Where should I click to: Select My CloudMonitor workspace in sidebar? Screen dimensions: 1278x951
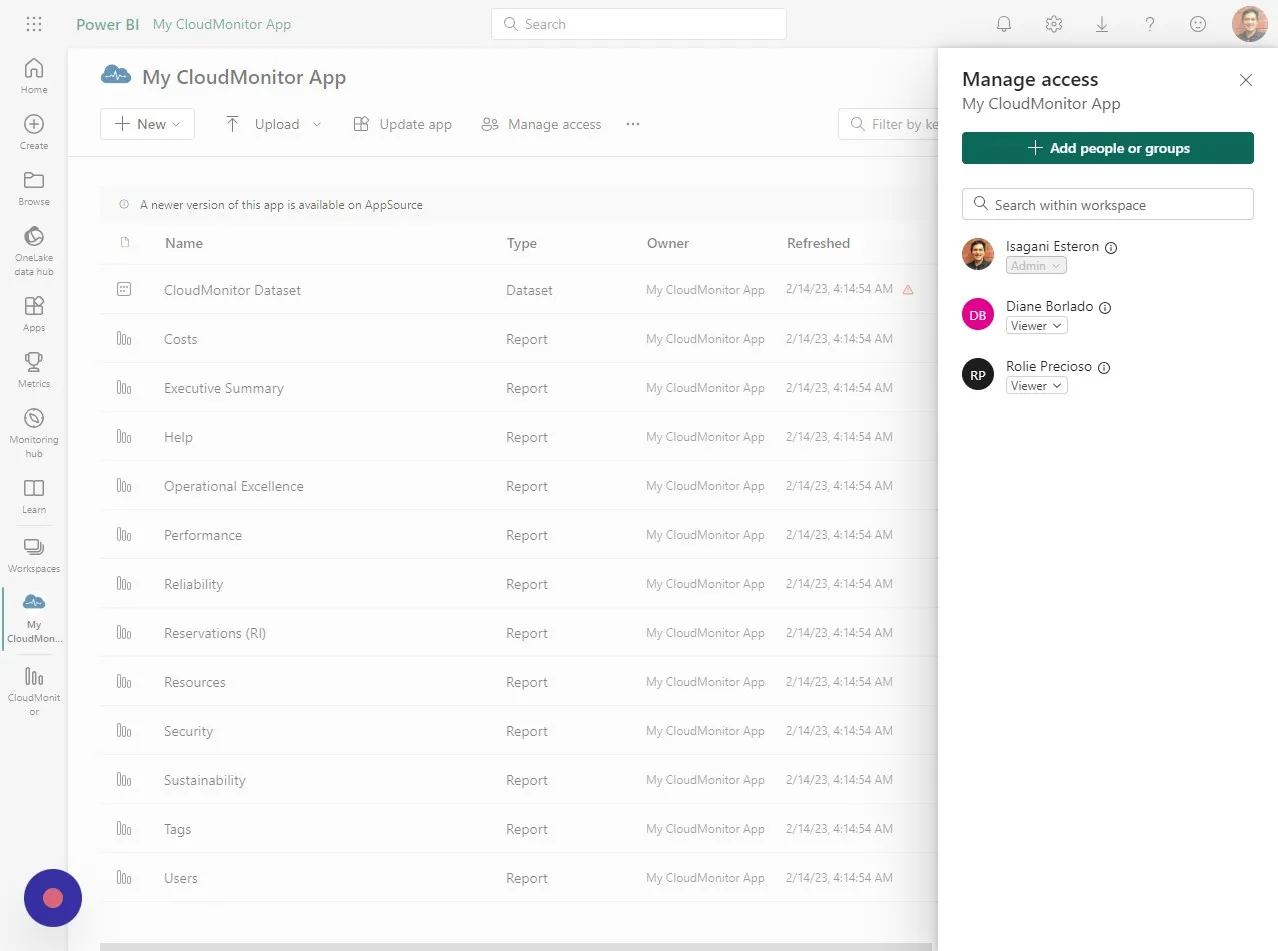(x=34, y=618)
